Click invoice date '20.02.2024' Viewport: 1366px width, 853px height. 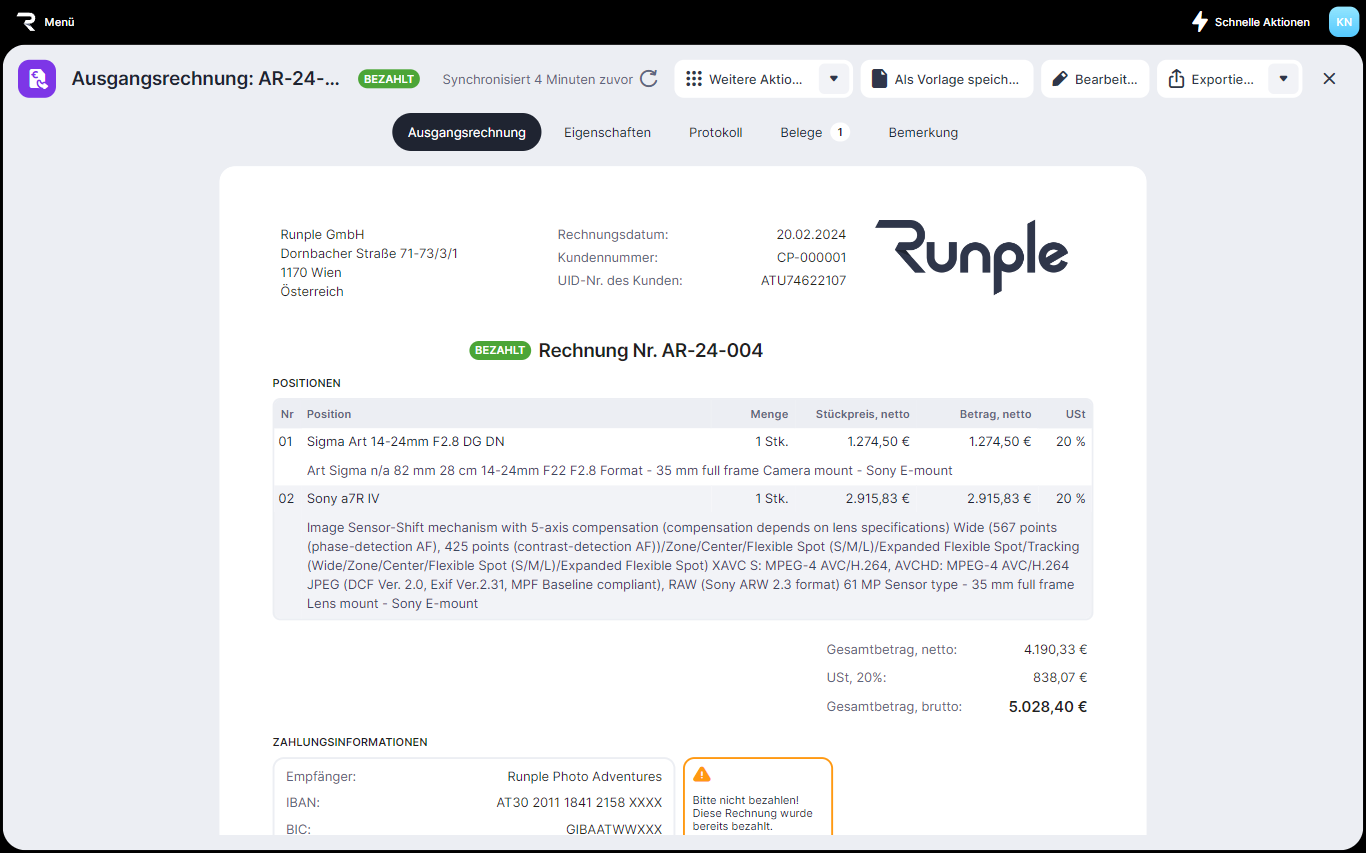point(811,235)
